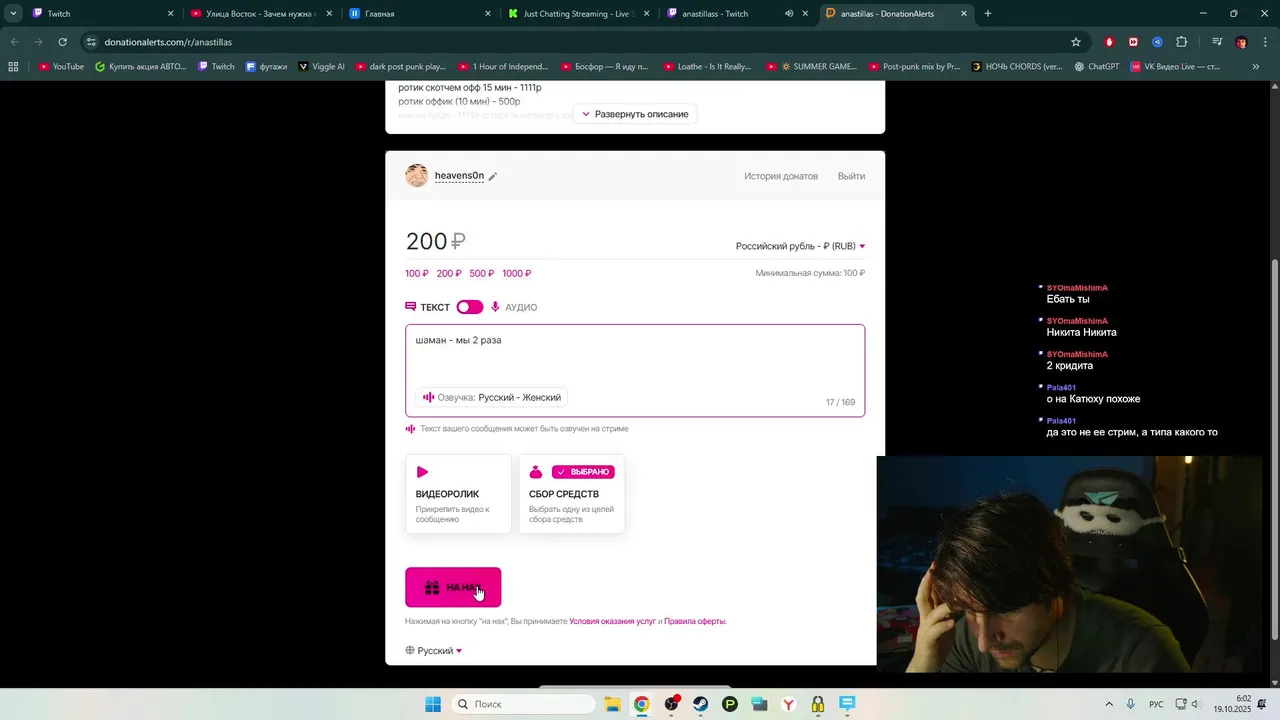Select the 1000 ₽ preset amount
The width and height of the screenshot is (1280, 720).
pos(517,273)
